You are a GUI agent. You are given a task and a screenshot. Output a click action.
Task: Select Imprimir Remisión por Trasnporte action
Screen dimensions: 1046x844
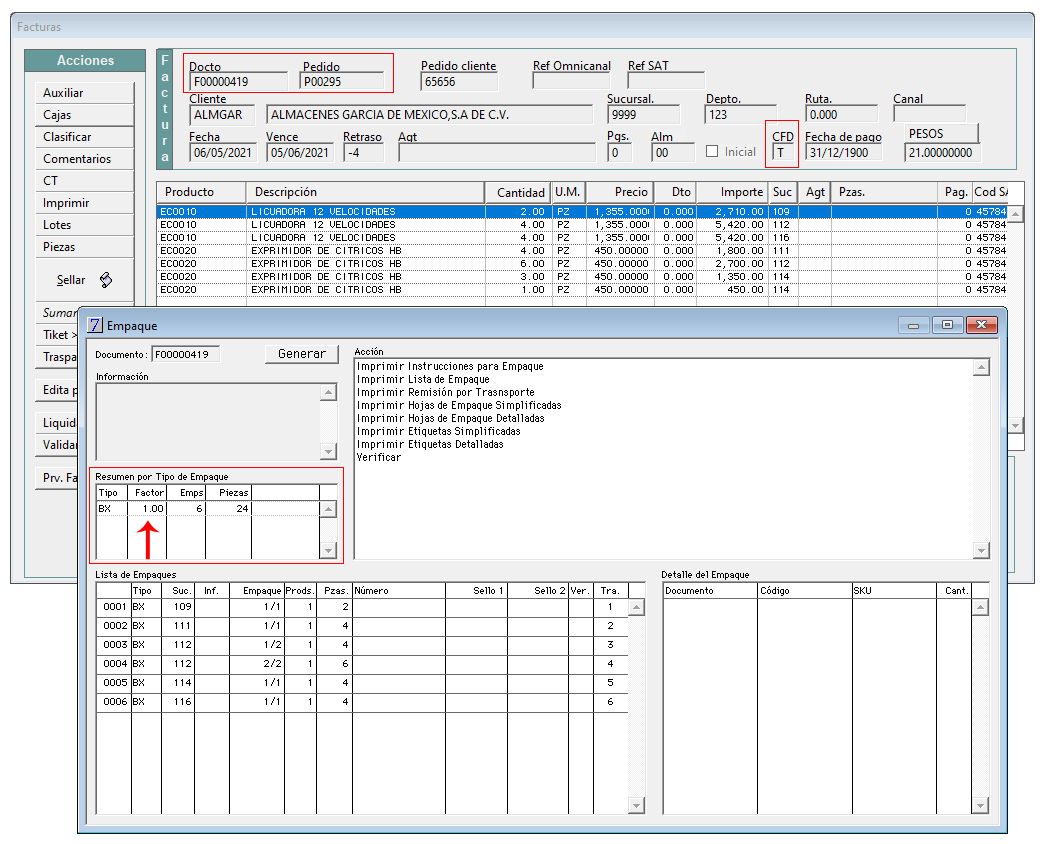446,392
